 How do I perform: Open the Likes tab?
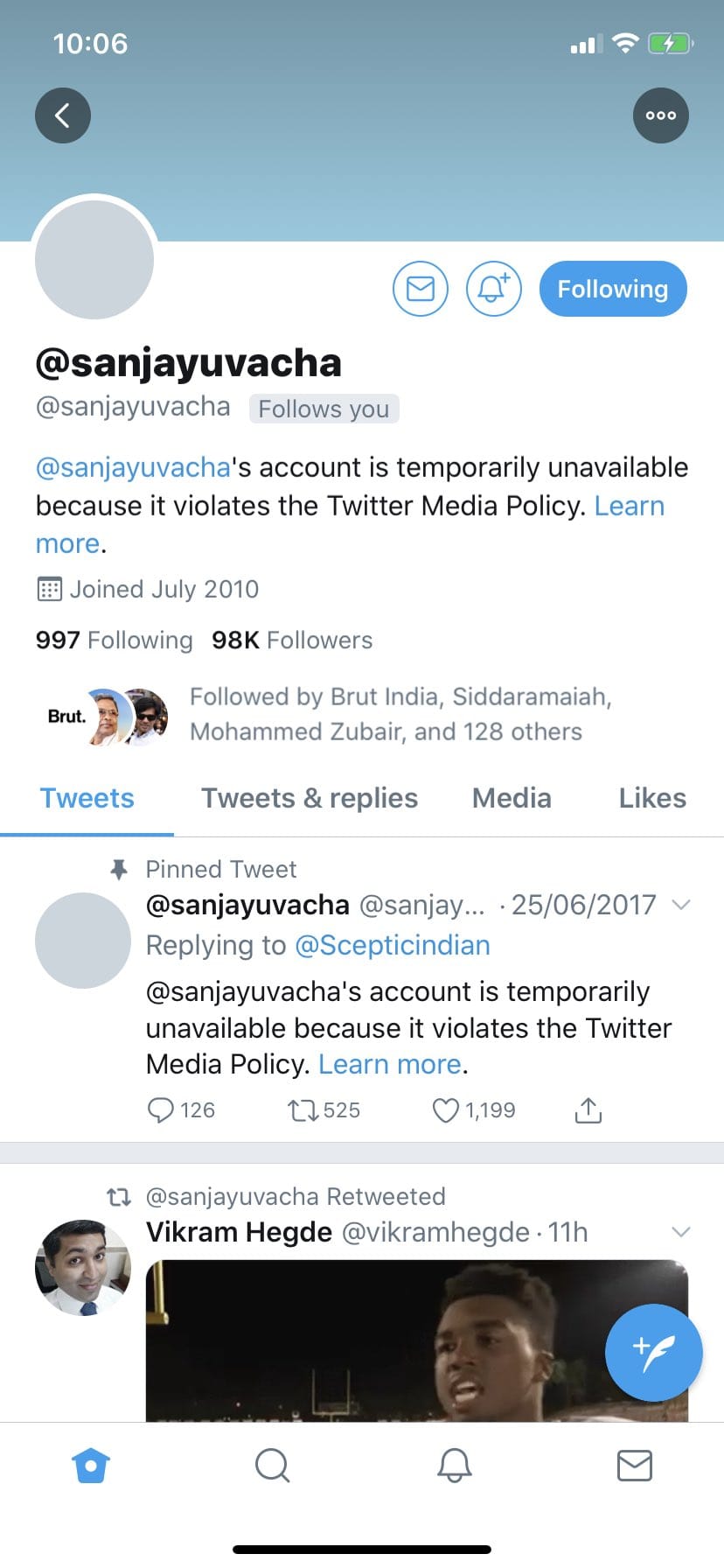tap(652, 798)
